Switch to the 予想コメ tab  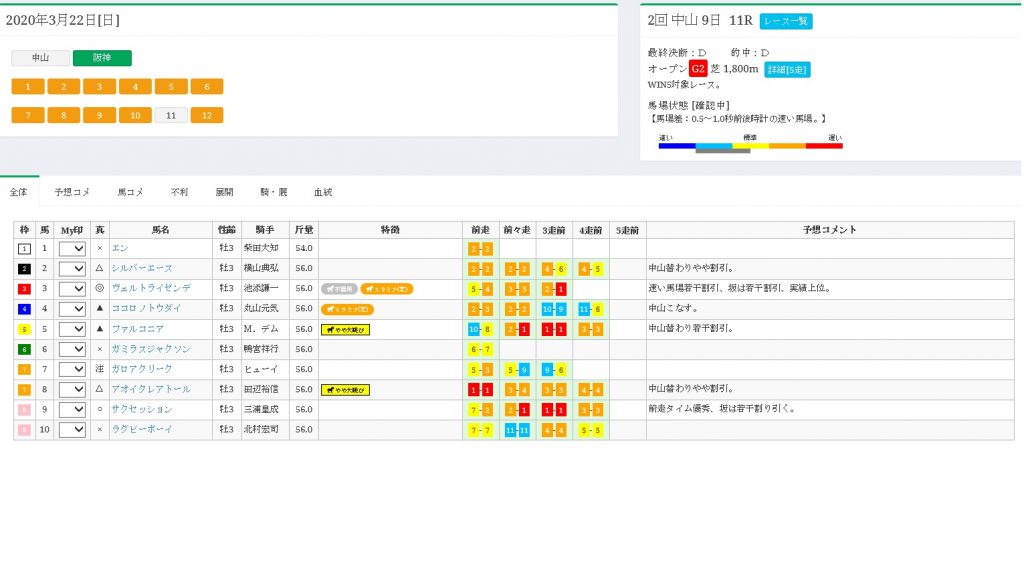[72, 190]
